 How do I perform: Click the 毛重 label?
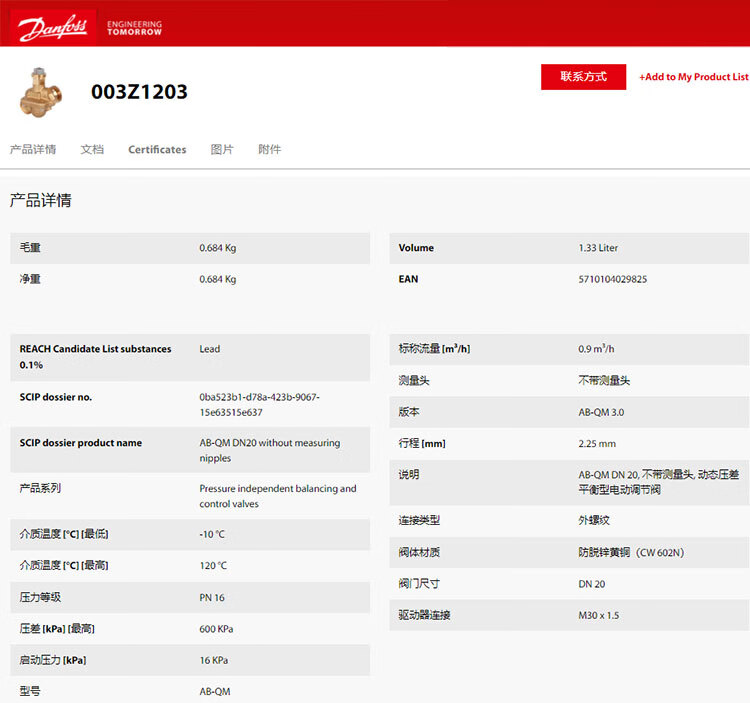tap(30, 247)
